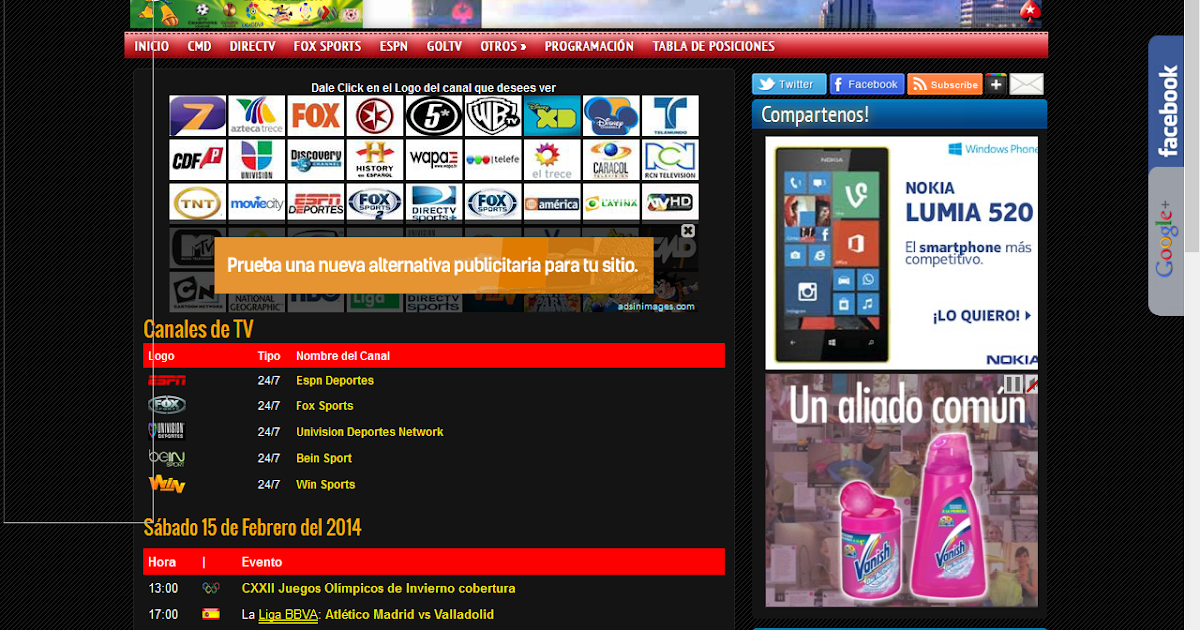
Task: Open the red star channel logo
Action: (x=375, y=116)
